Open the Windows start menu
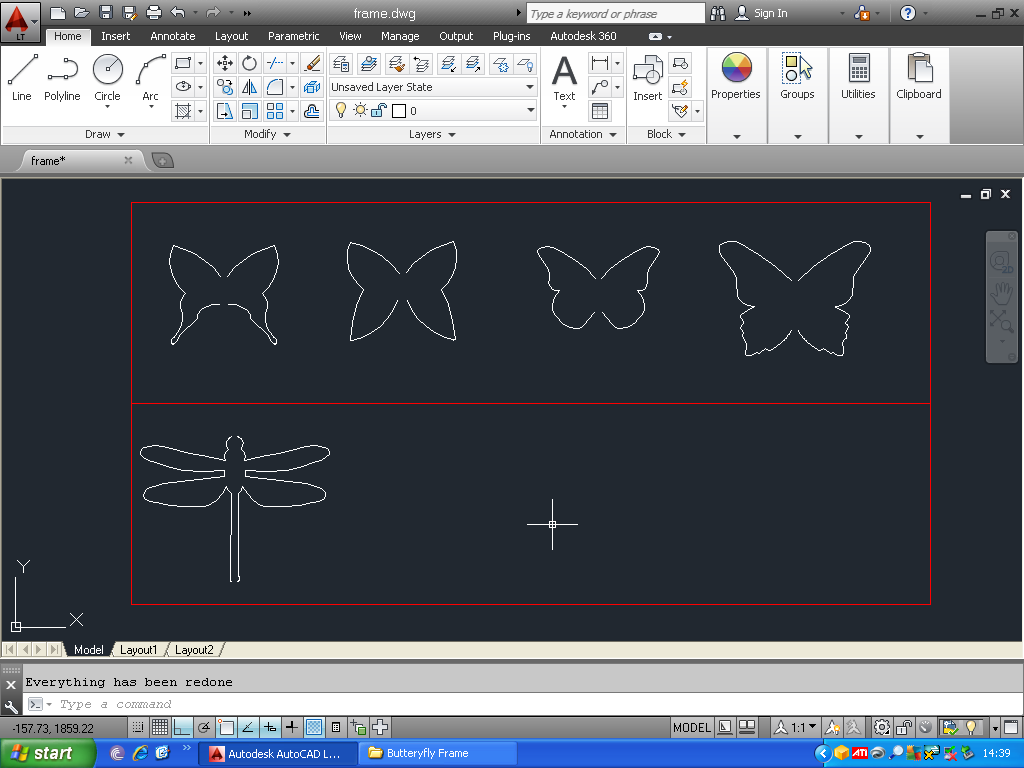Screen dimensions: 1024x768 coord(47,753)
